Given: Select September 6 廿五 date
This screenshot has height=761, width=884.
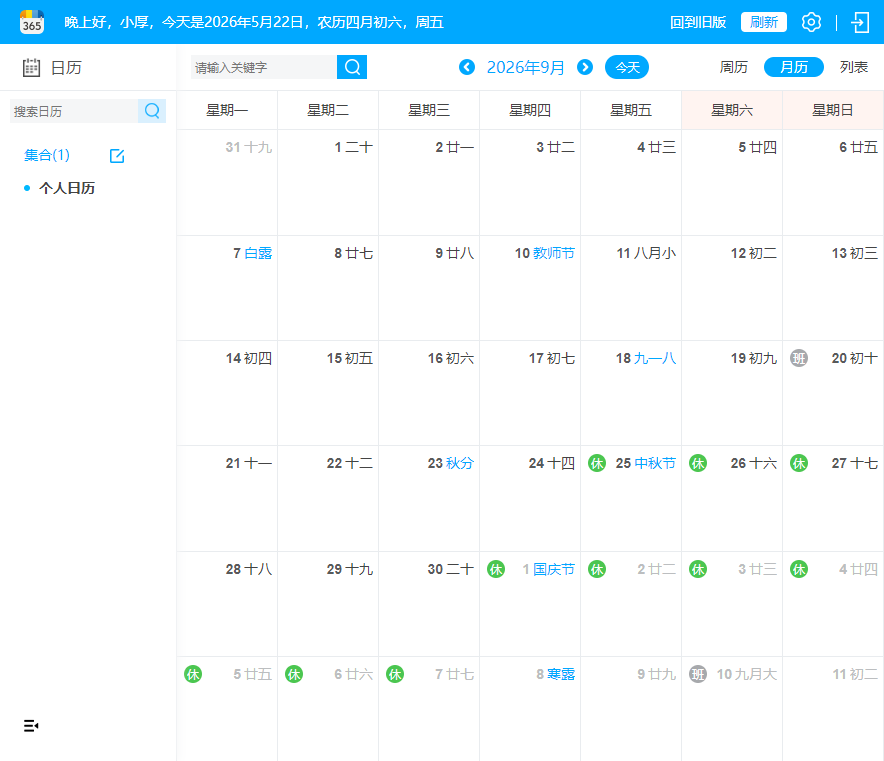Looking at the screenshot, I should click(858, 147).
